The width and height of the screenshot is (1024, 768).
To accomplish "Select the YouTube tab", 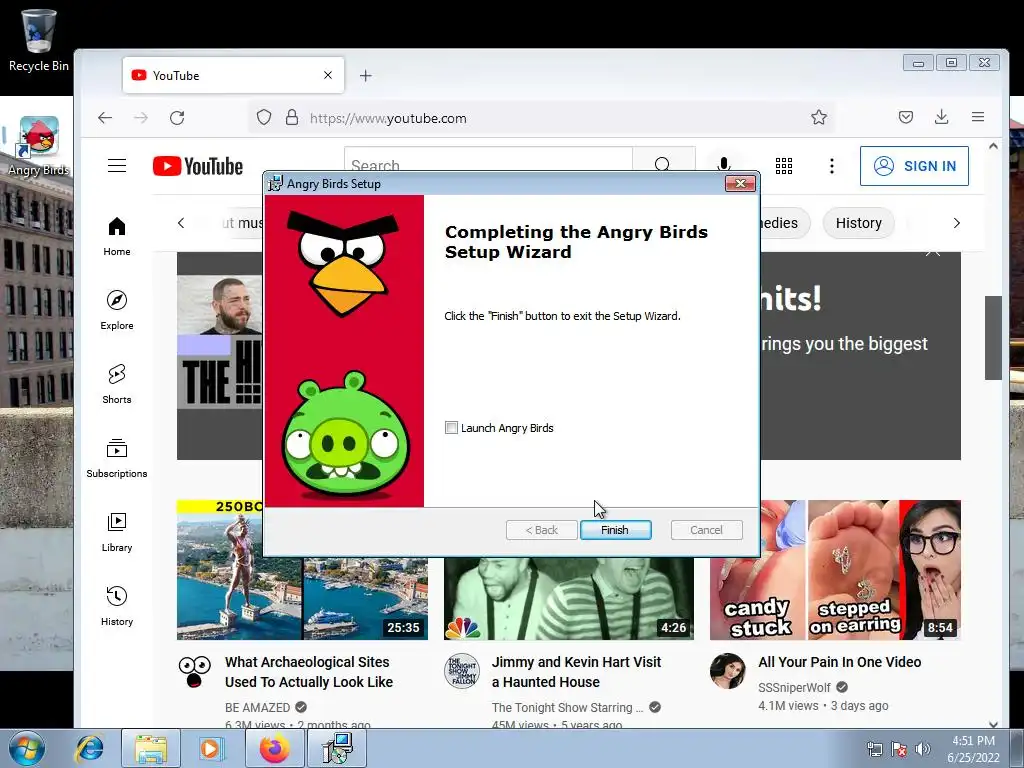I will [233, 75].
